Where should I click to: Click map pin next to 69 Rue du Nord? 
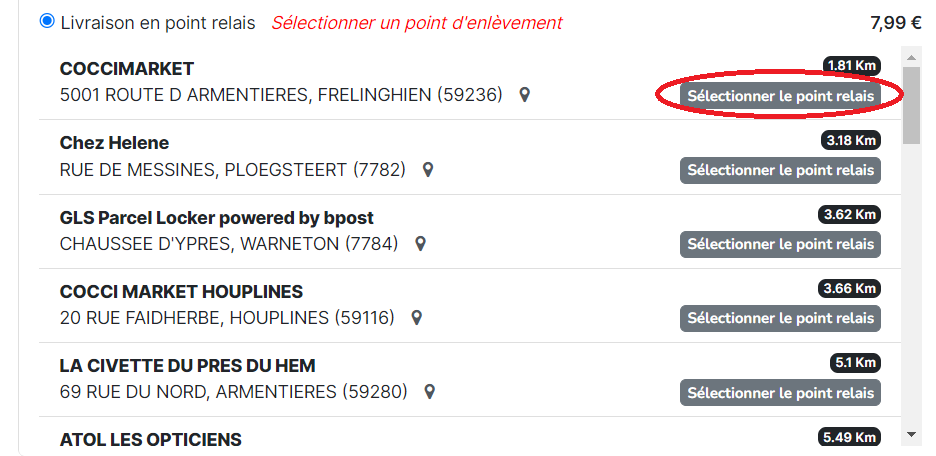click(x=429, y=392)
